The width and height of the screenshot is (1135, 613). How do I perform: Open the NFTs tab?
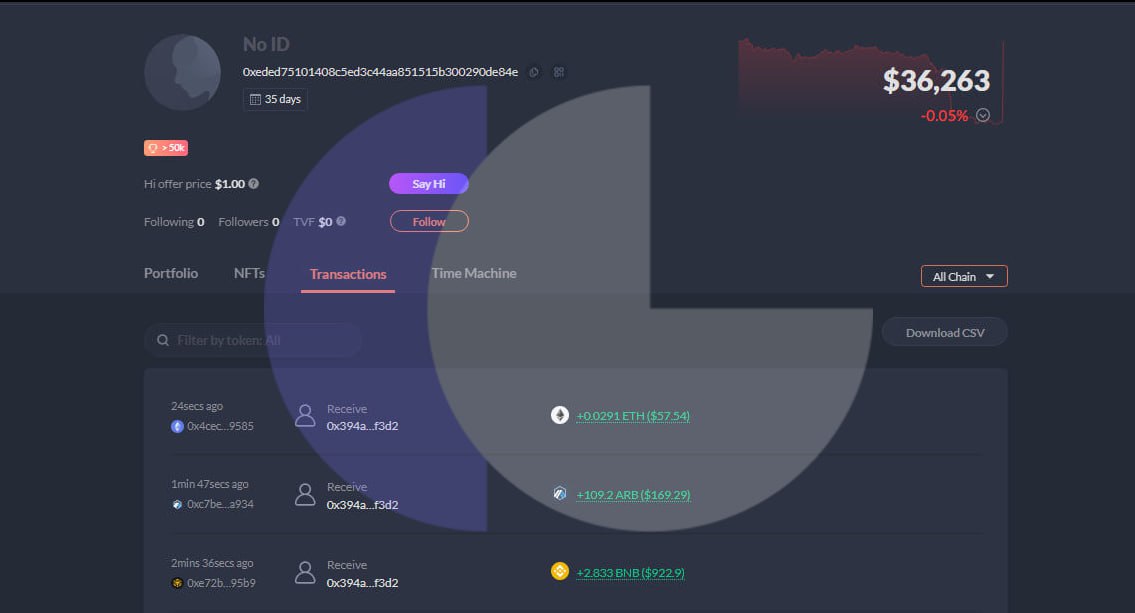click(x=249, y=273)
